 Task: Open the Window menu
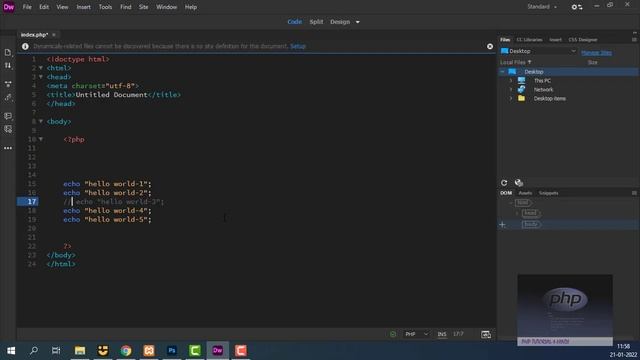point(167,7)
